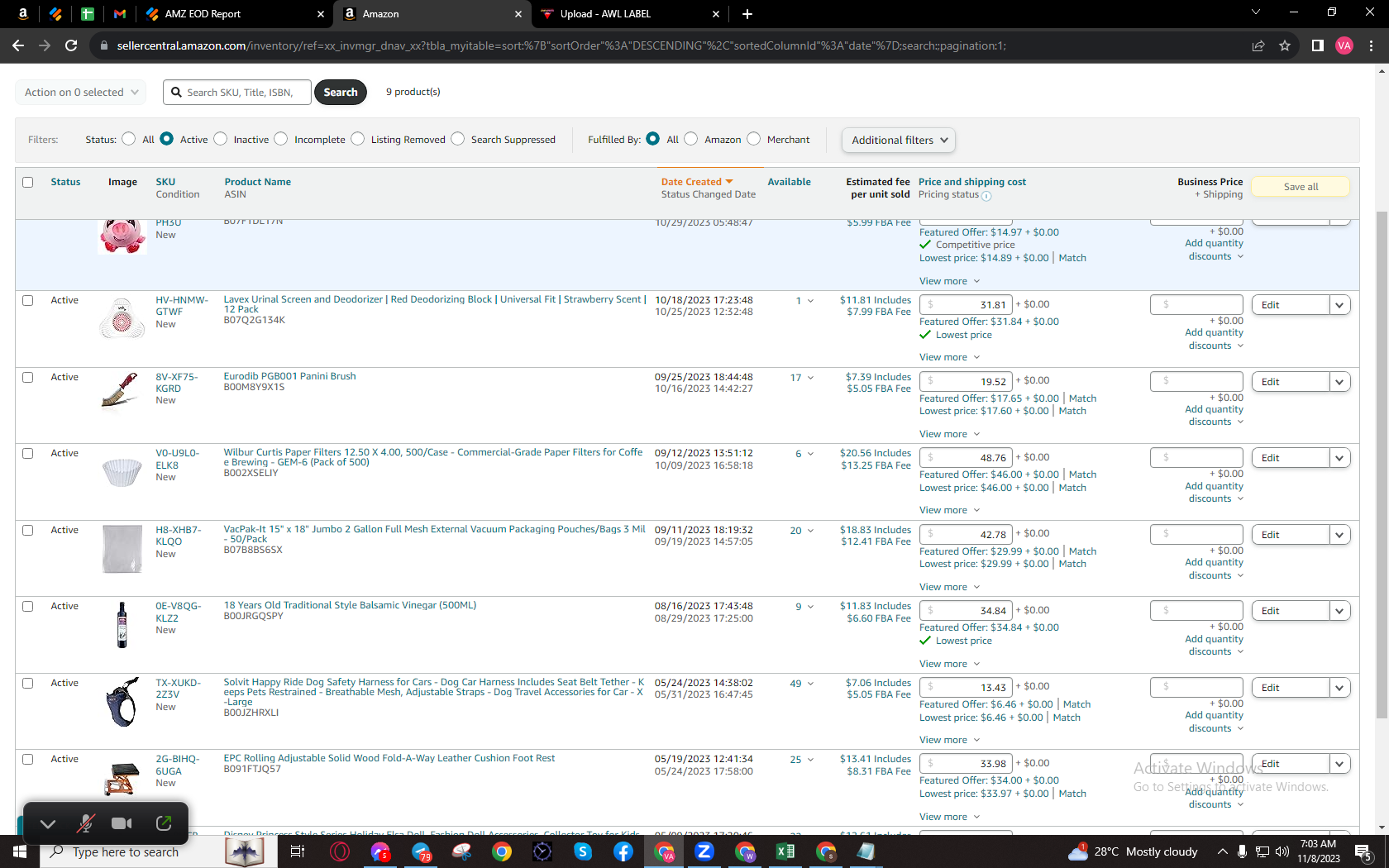The height and width of the screenshot is (868, 1389).
Task: Reload the current page
Action: [71, 45]
